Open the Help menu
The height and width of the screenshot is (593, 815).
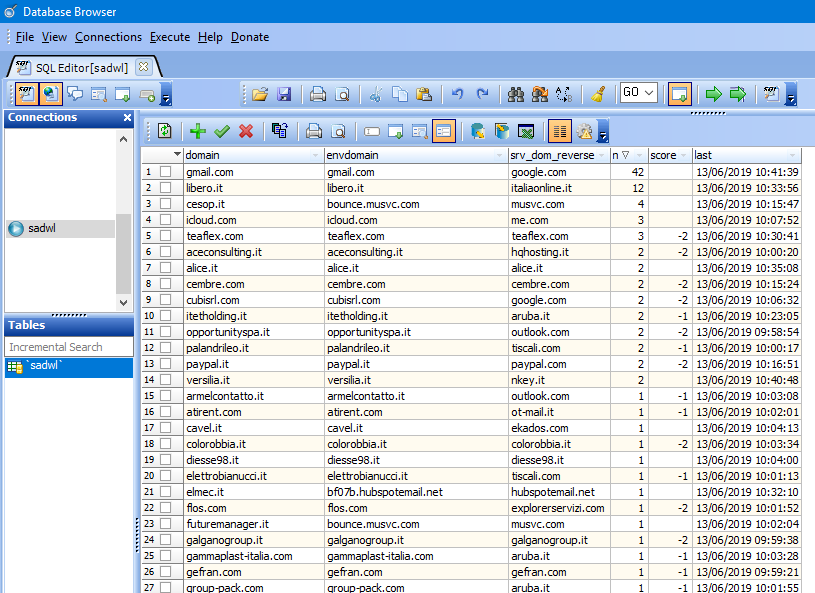210,37
